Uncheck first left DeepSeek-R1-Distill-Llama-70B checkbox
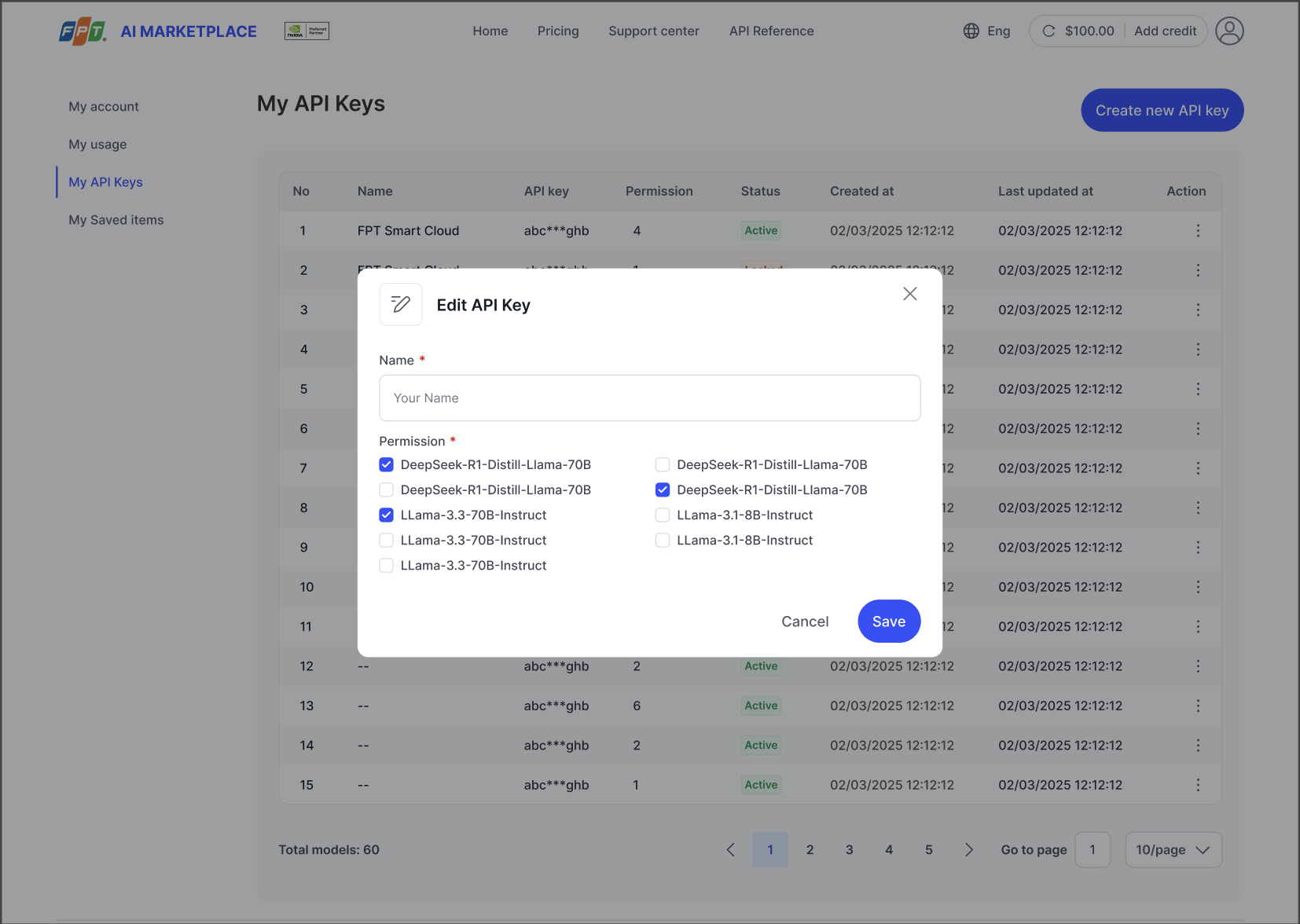The height and width of the screenshot is (924, 1300). (x=386, y=465)
